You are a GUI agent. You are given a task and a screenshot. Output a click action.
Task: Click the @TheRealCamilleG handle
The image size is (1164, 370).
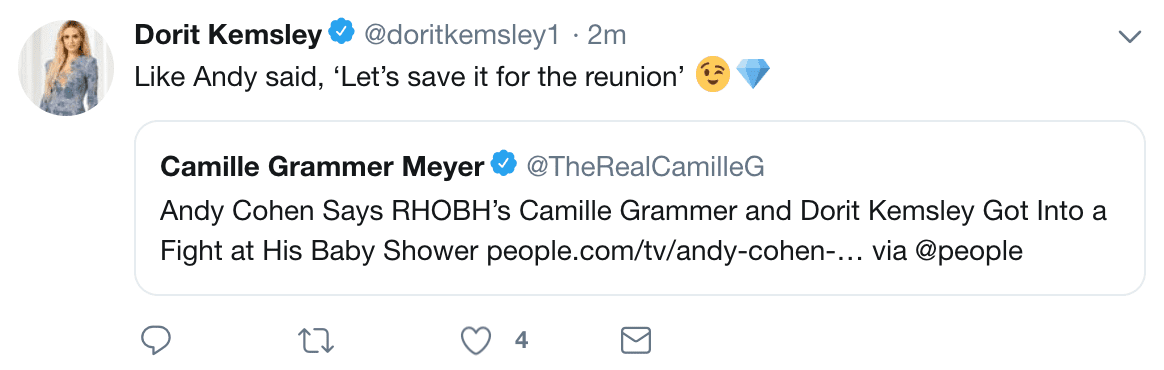click(645, 166)
